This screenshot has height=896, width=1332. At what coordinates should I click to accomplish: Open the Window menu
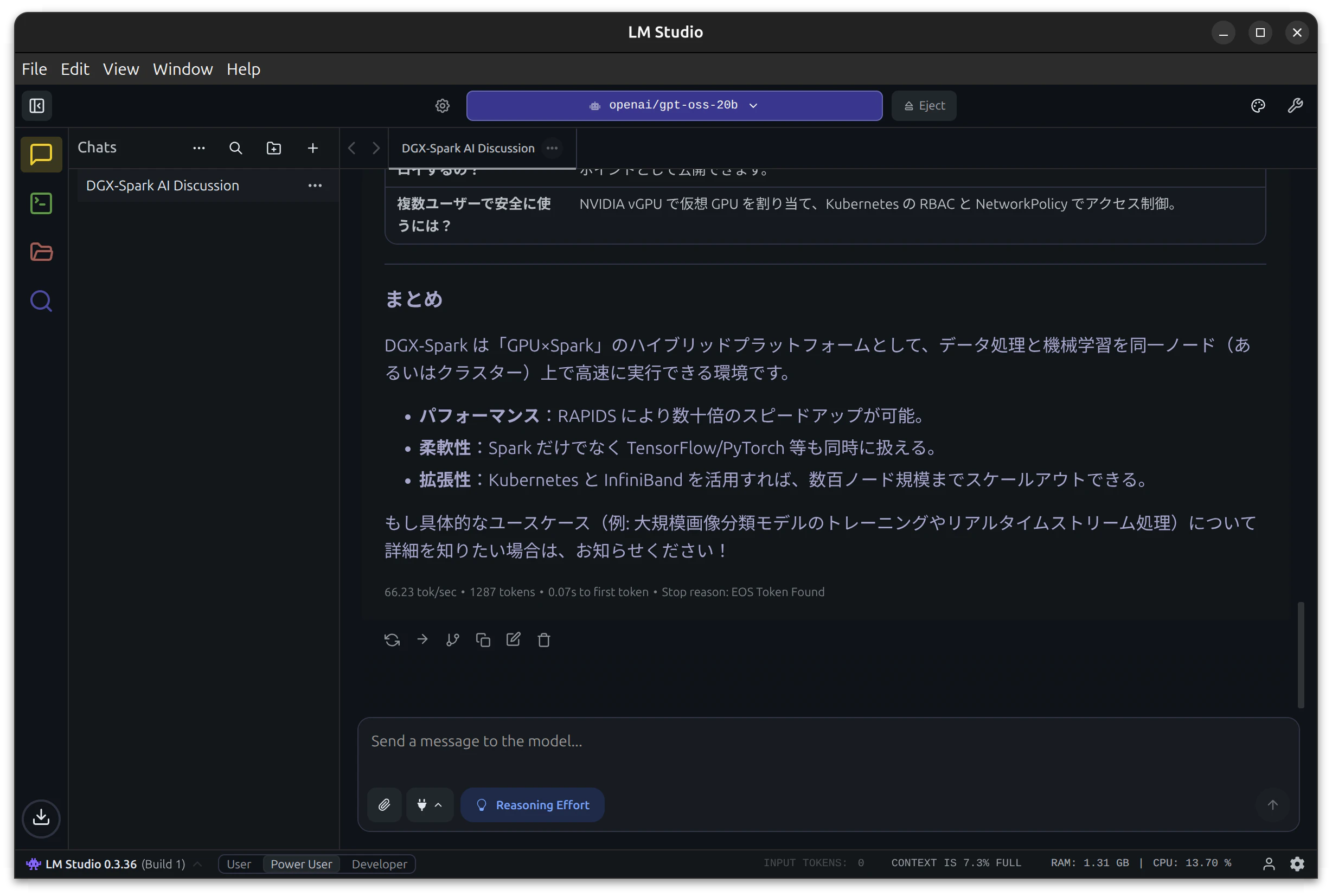click(183, 69)
